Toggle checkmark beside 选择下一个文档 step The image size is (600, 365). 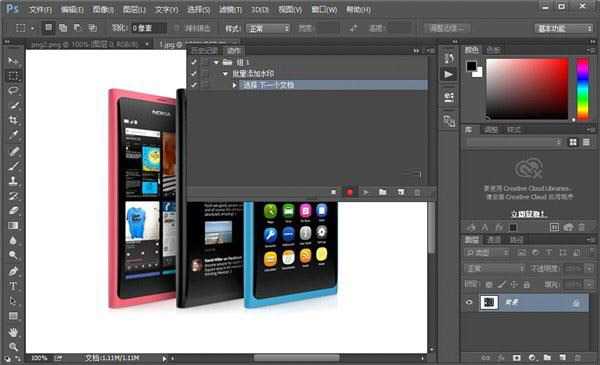pos(194,85)
